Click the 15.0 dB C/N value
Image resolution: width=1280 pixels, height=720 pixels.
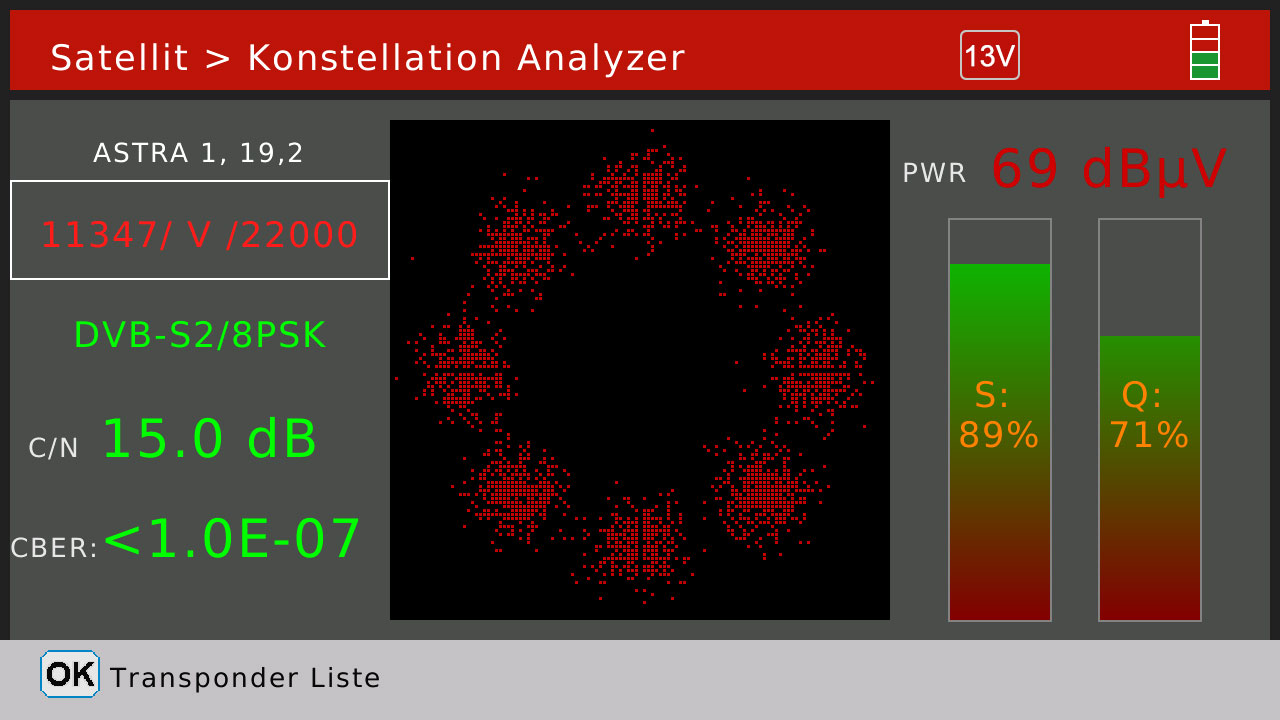[x=209, y=439]
